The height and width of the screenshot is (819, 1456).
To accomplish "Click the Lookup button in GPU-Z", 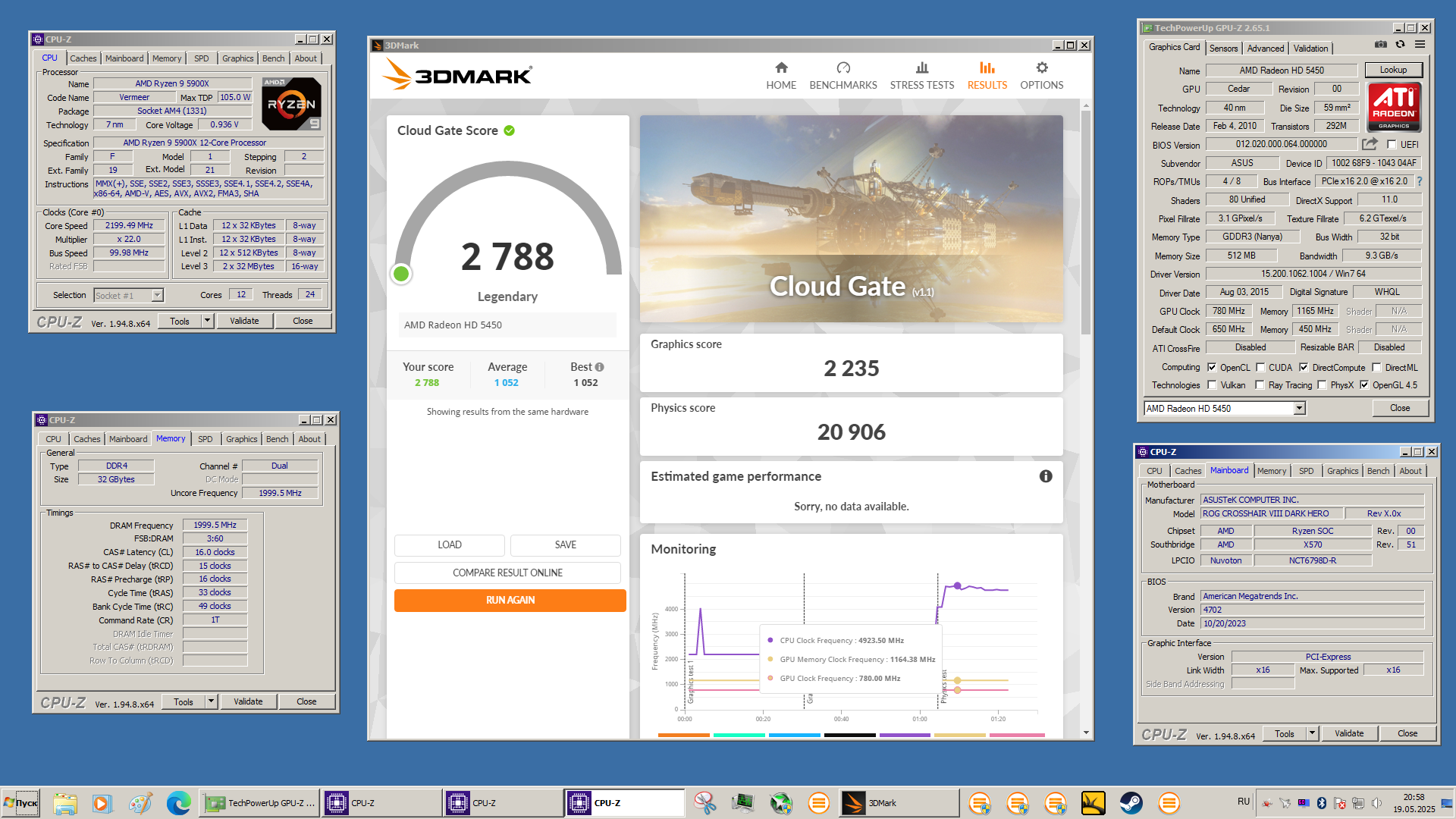I will pos(1393,70).
